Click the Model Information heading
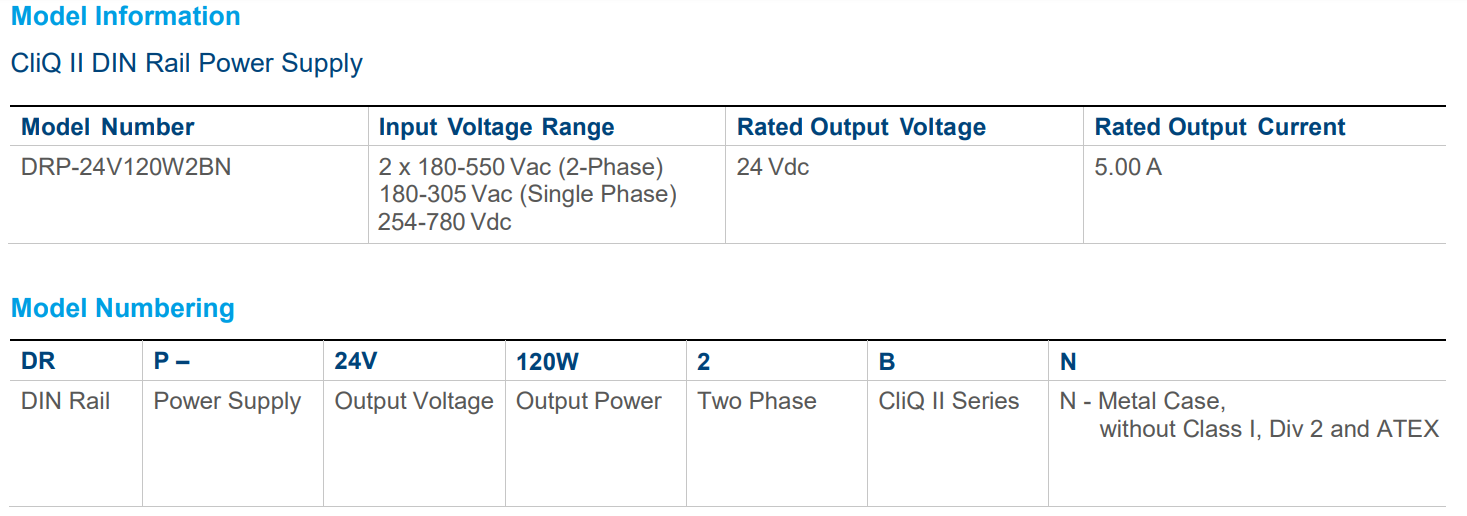This screenshot has width=1467, height=516. pos(126,17)
